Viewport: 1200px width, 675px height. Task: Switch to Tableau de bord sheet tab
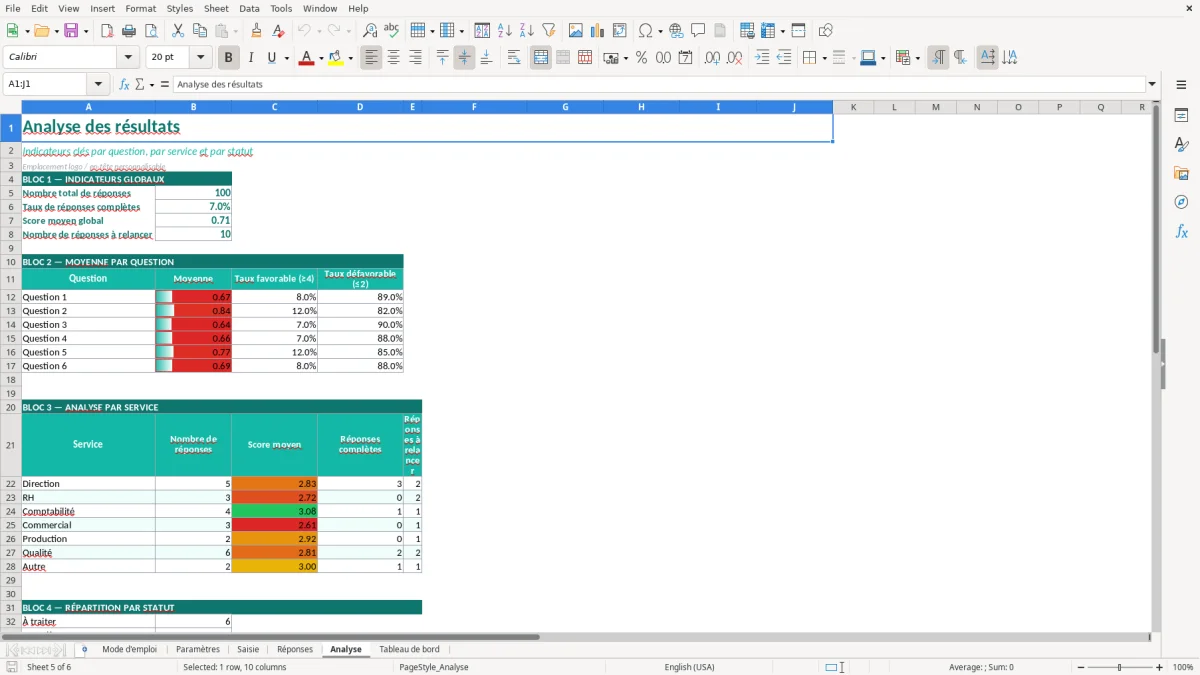[x=409, y=649]
